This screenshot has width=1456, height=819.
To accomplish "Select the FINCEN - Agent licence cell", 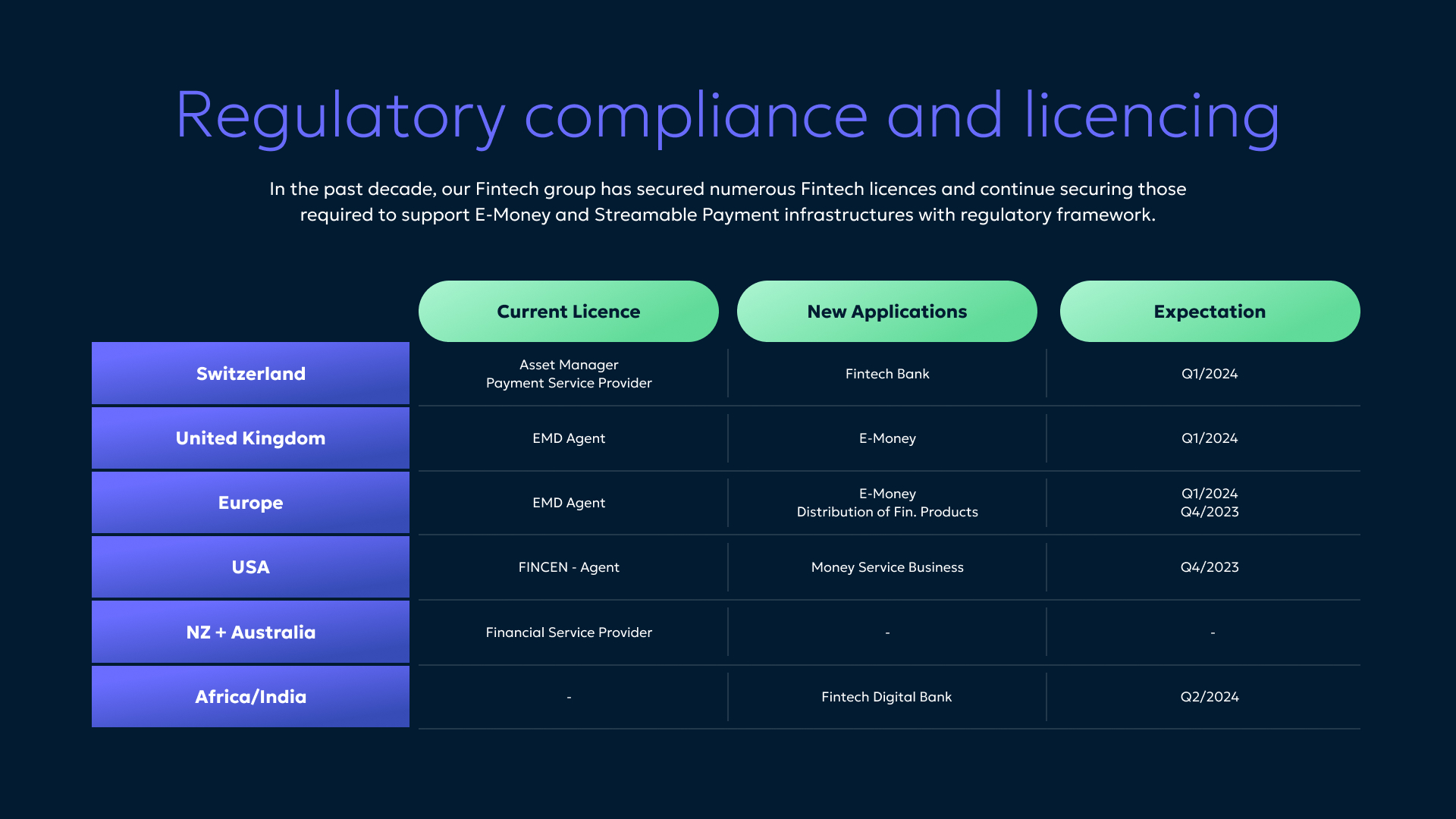I will [x=569, y=567].
